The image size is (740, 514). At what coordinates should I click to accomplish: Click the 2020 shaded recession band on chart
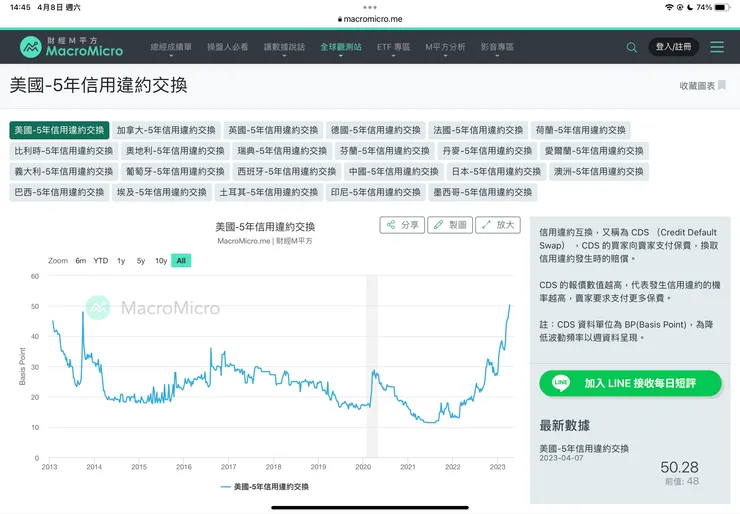(x=372, y=366)
